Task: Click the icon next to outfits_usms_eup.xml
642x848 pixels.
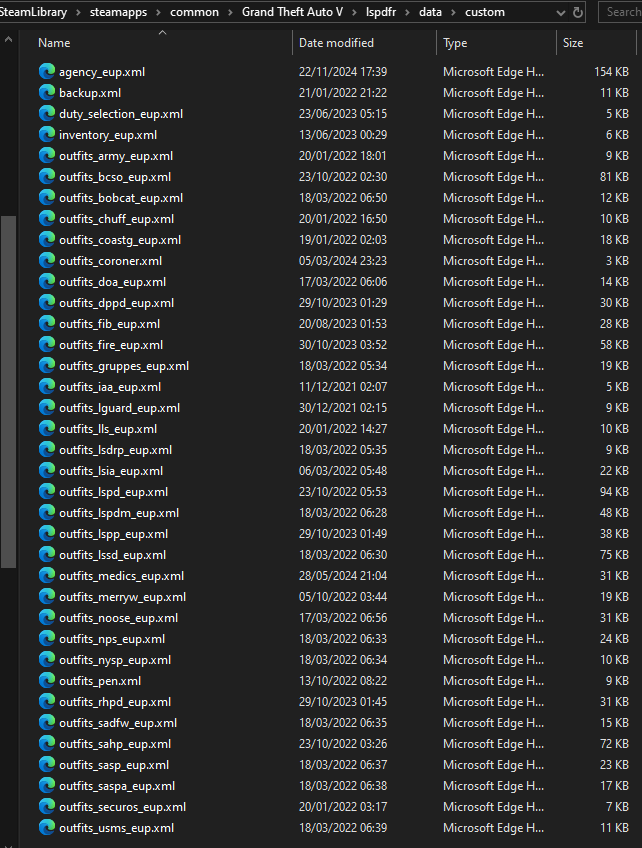Action: 46,828
